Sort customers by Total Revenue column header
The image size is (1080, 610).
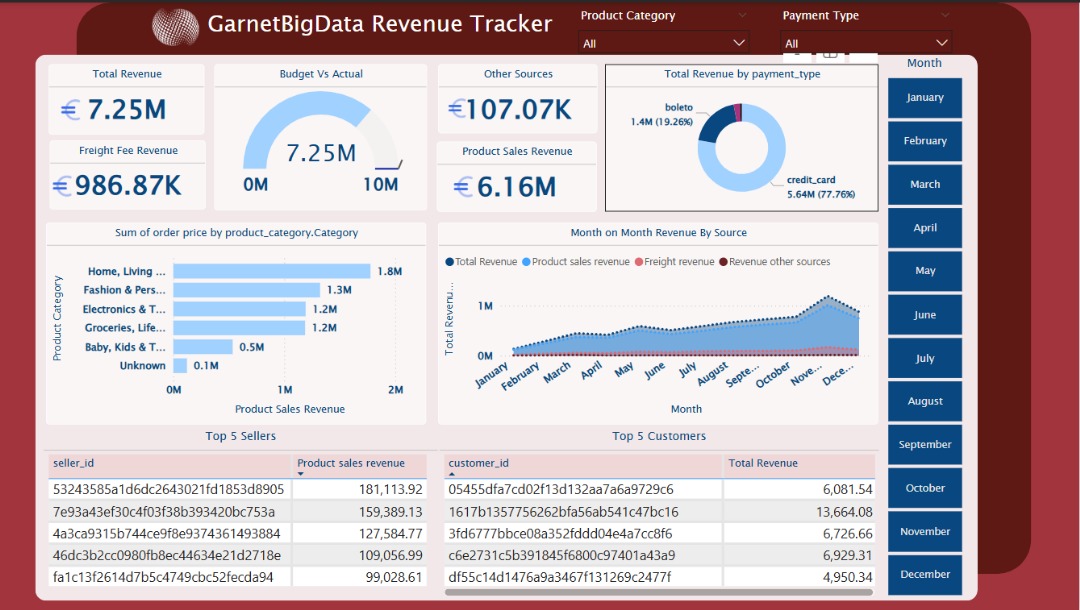[x=799, y=464]
